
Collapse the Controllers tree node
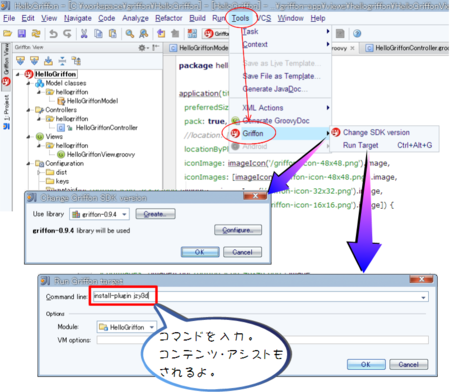click(28, 110)
